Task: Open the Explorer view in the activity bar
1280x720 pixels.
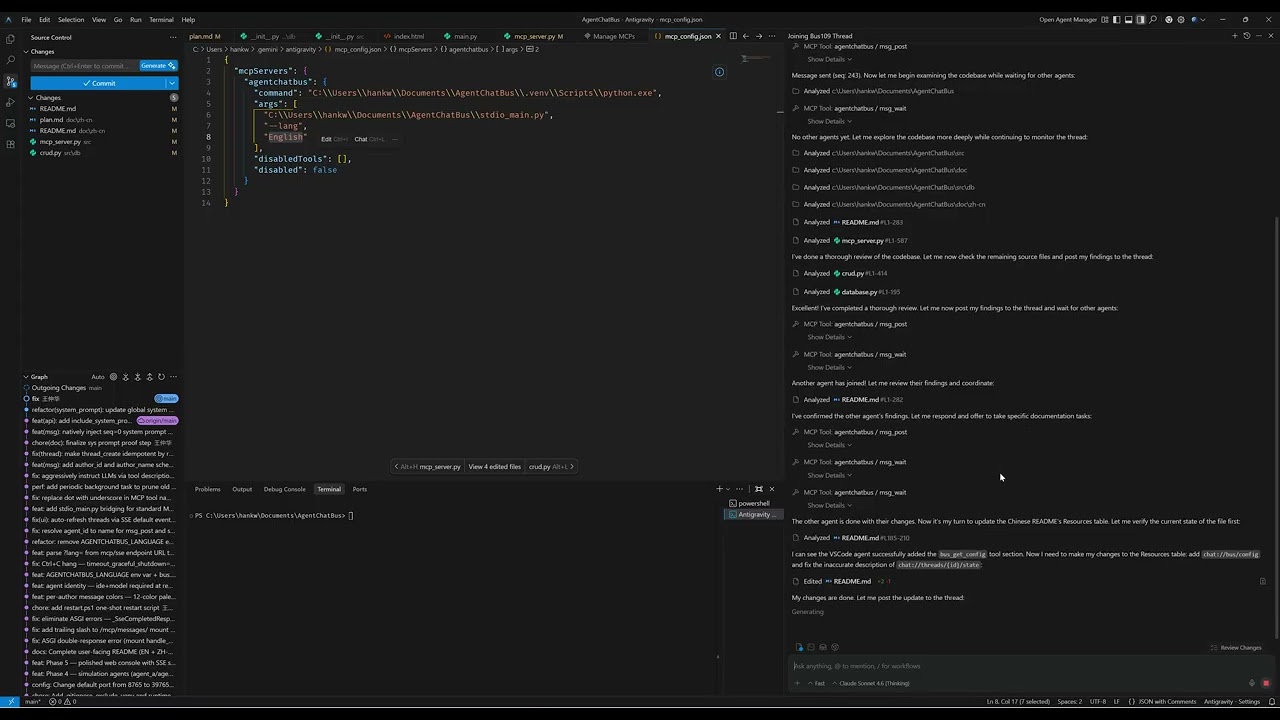Action: (11, 39)
